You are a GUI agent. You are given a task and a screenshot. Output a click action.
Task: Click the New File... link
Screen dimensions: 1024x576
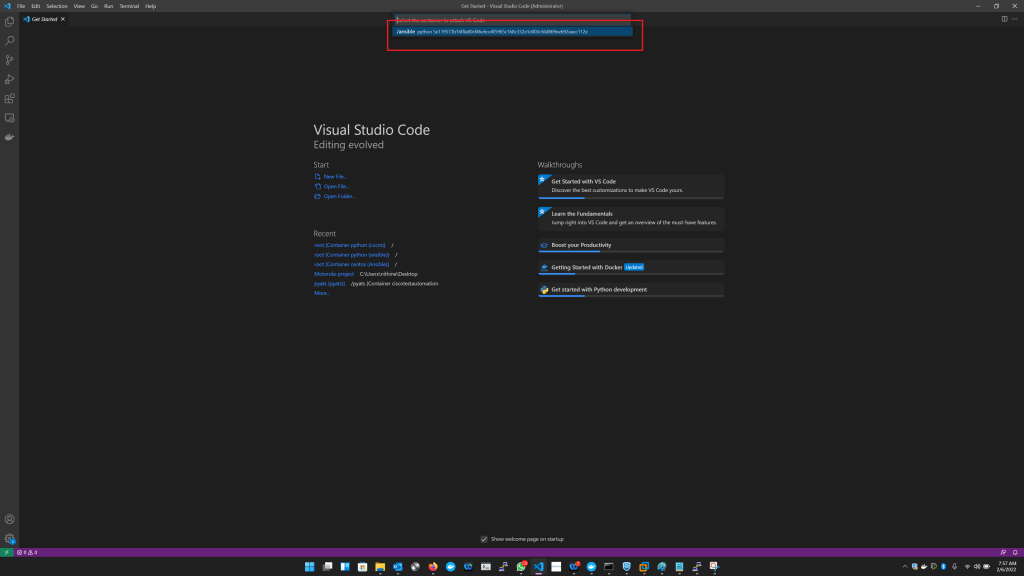(x=335, y=176)
